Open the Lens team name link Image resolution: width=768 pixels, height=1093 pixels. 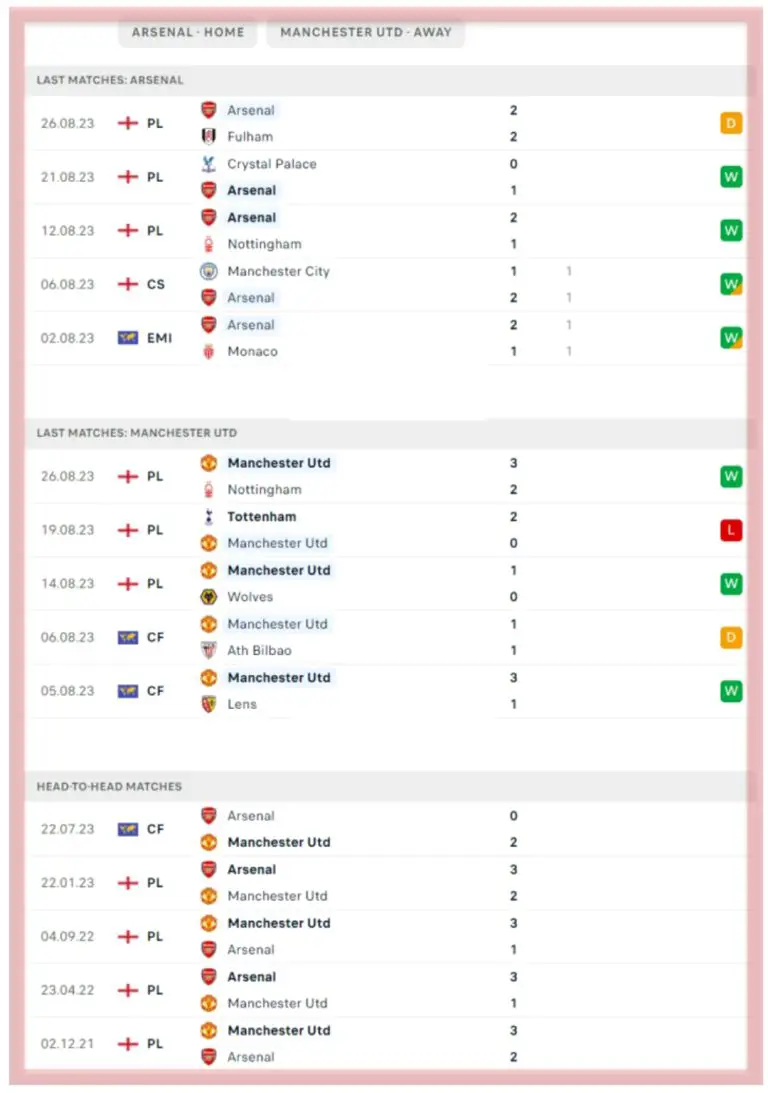tap(242, 704)
